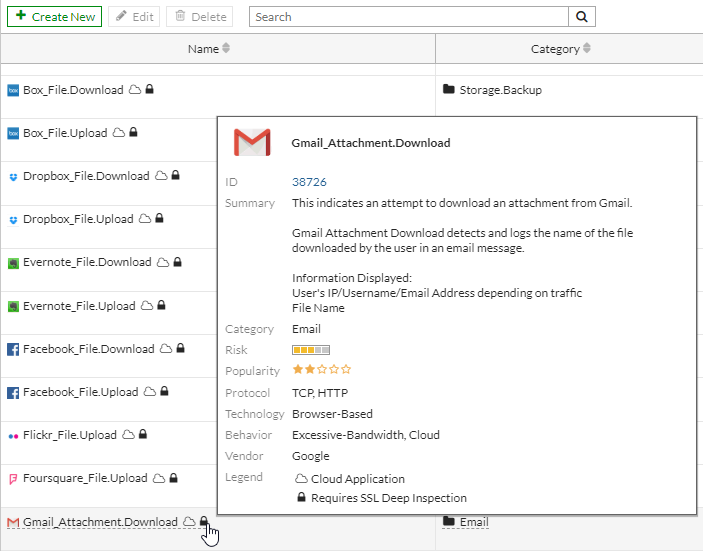The image size is (703, 551).
Task: Click into the Search input field
Action: point(408,17)
